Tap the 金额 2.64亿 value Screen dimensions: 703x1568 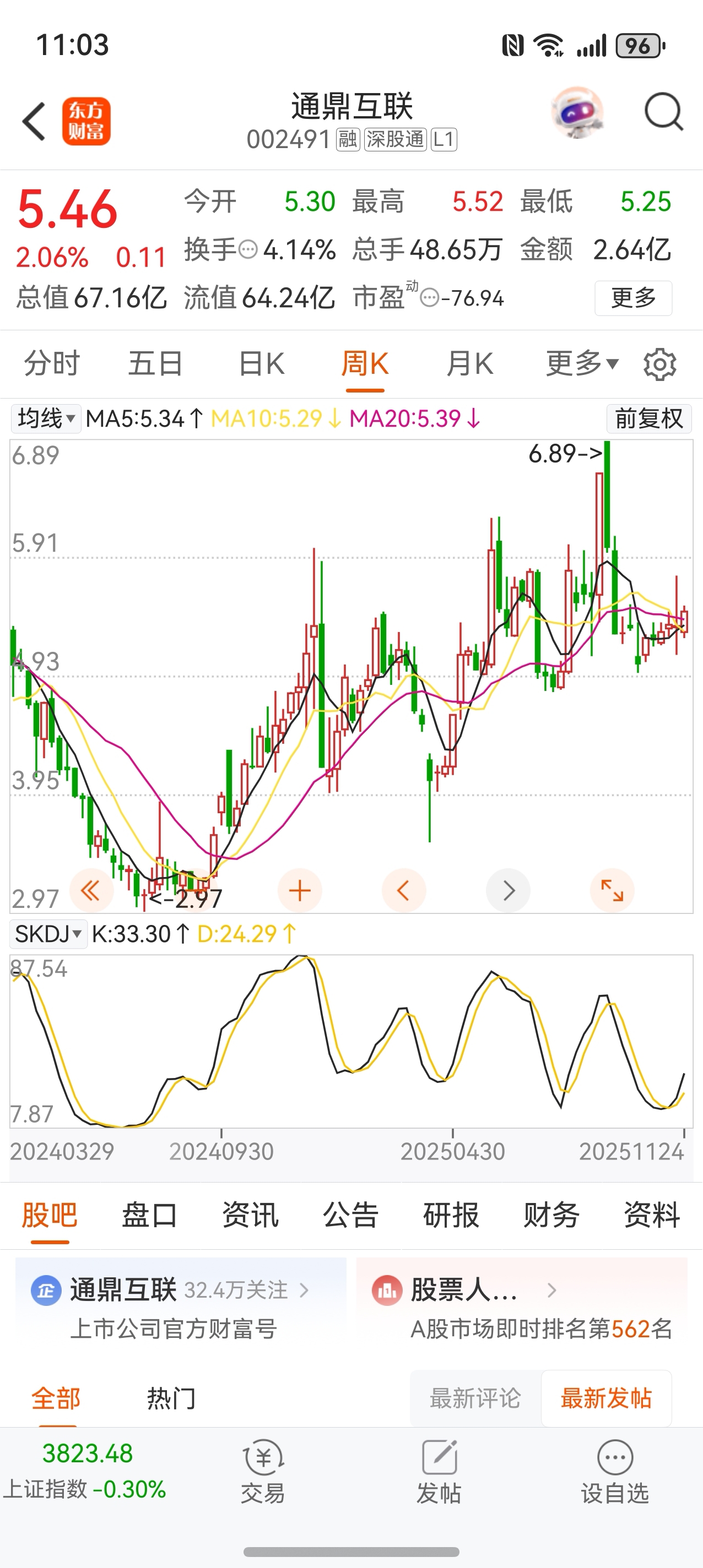[x=596, y=249]
